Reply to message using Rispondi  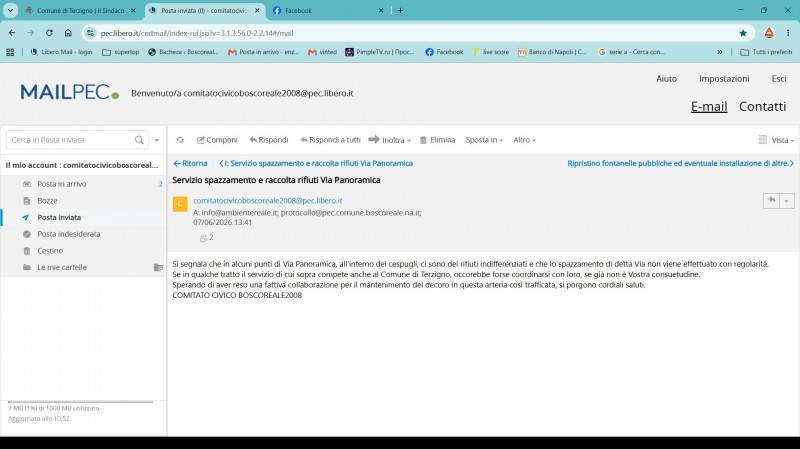point(269,140)
